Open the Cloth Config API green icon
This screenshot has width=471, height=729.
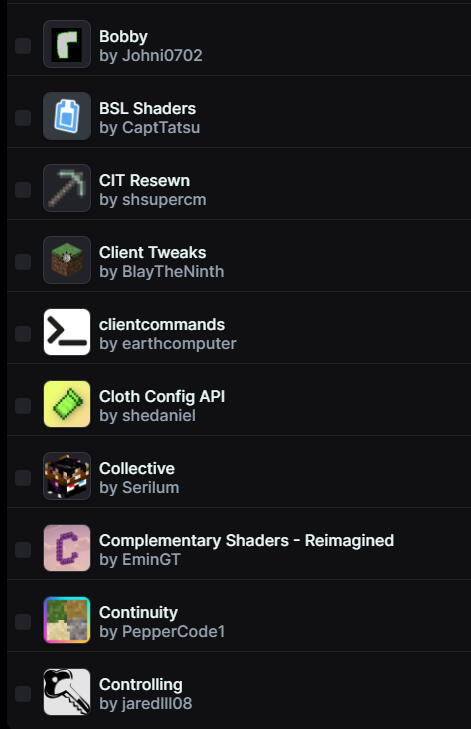(67, 404)
